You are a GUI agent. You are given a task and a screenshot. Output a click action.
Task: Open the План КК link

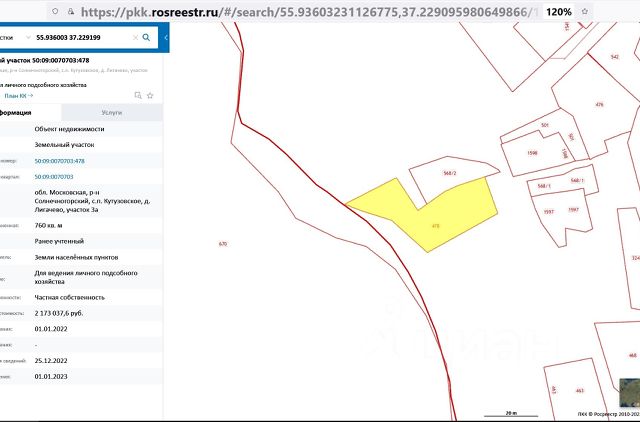[18, 96]
